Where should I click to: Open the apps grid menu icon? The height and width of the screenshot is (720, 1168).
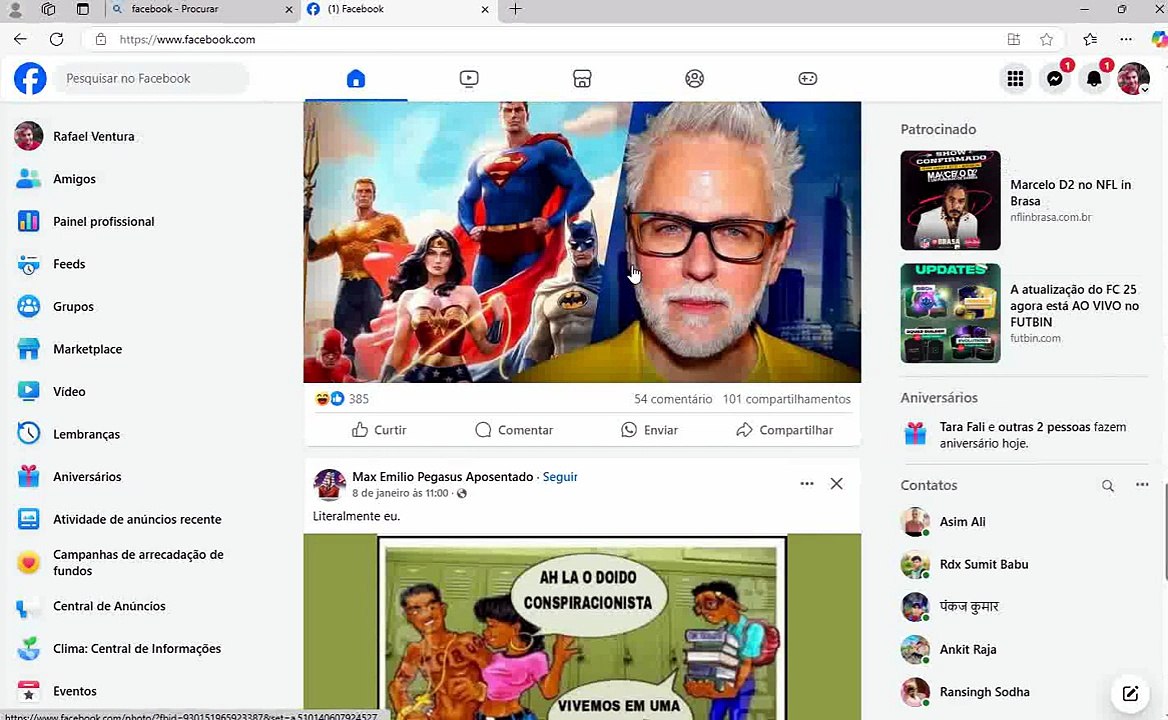coord(1015,79)
